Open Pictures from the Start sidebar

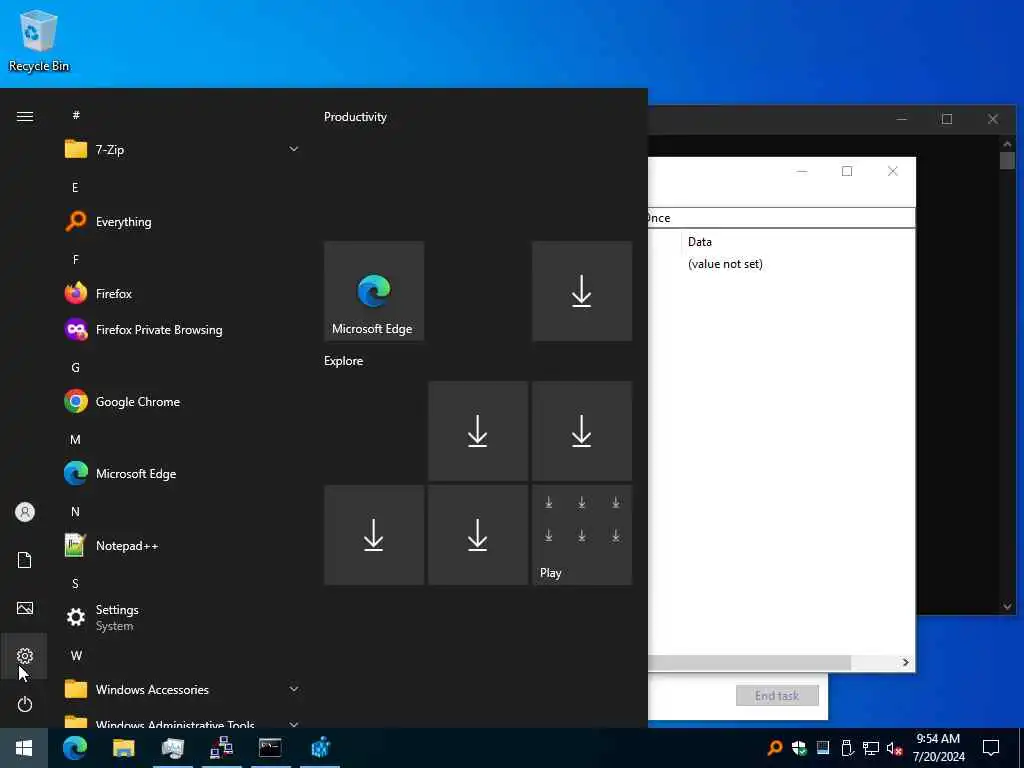tap(25, 608)
